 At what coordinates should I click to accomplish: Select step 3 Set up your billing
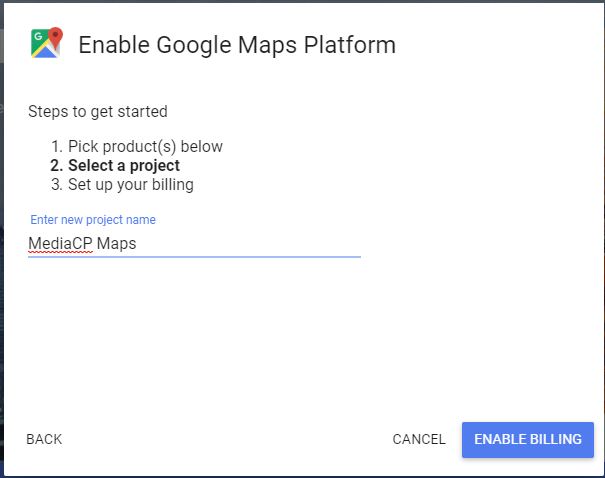tap(122, 184)
